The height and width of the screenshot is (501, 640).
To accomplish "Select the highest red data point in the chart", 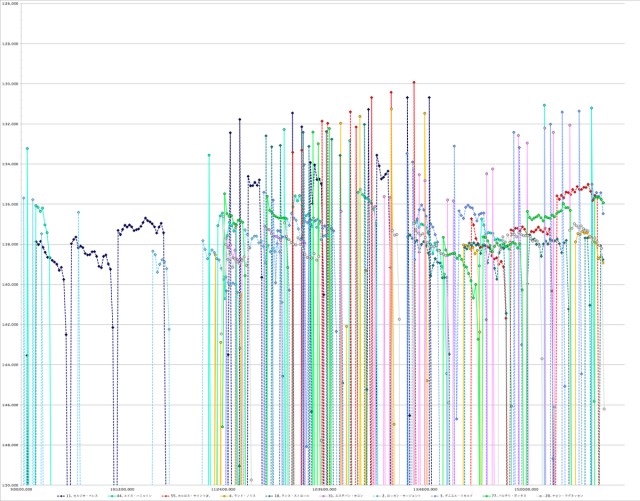I will point(414,82).
